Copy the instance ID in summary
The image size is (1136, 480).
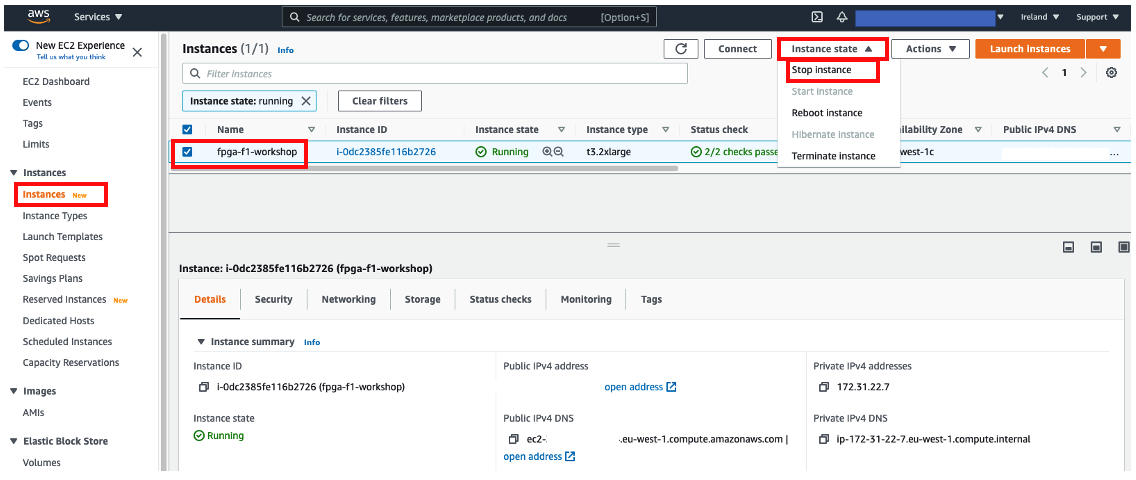tap(203, 387)
